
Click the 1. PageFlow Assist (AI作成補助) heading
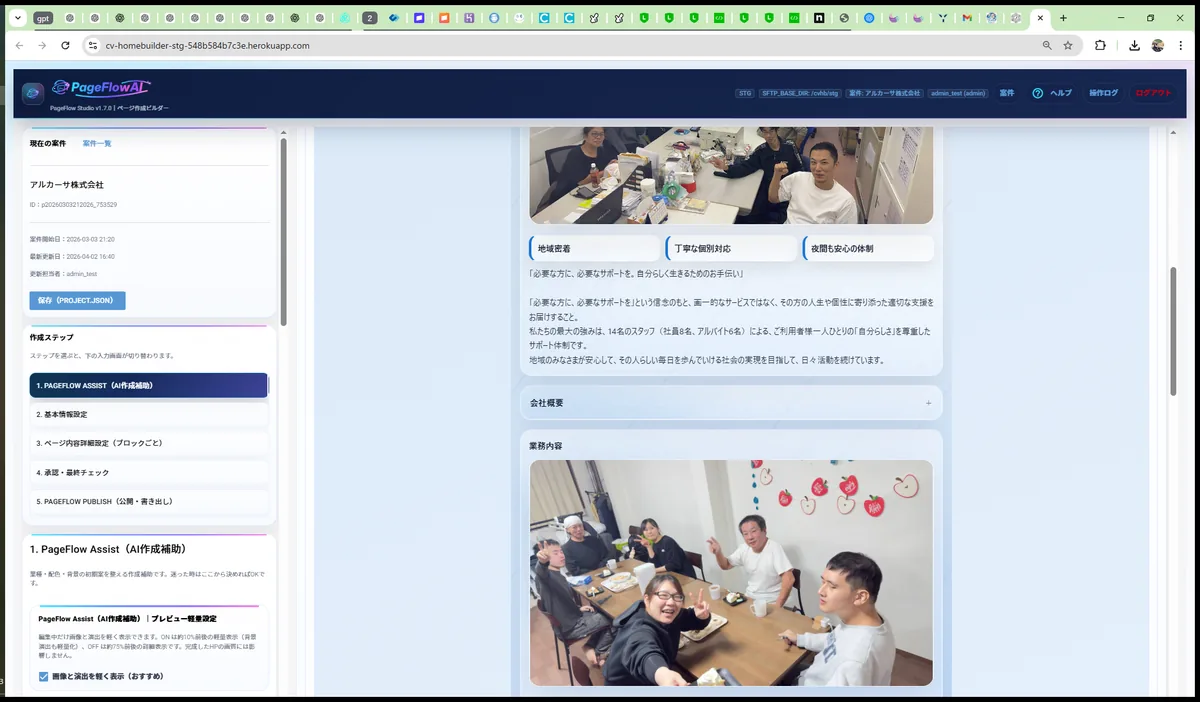[x=108, y=549]
